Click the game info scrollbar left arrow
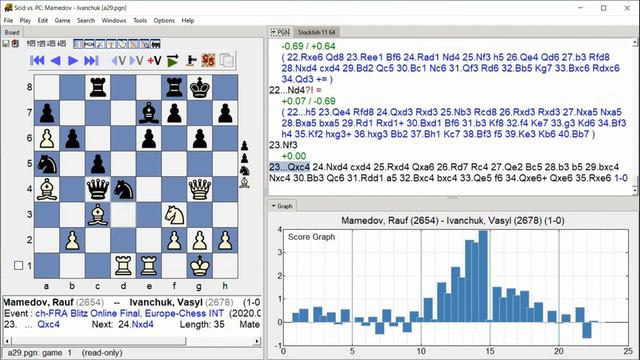640x360 pixels. click(7, 341)
